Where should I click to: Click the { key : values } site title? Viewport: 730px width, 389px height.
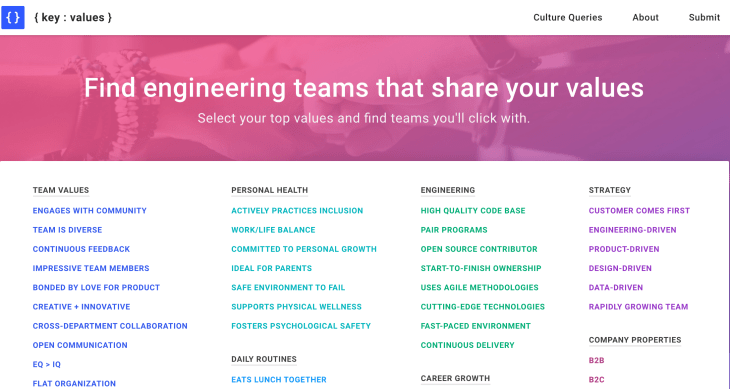point(73,18)
